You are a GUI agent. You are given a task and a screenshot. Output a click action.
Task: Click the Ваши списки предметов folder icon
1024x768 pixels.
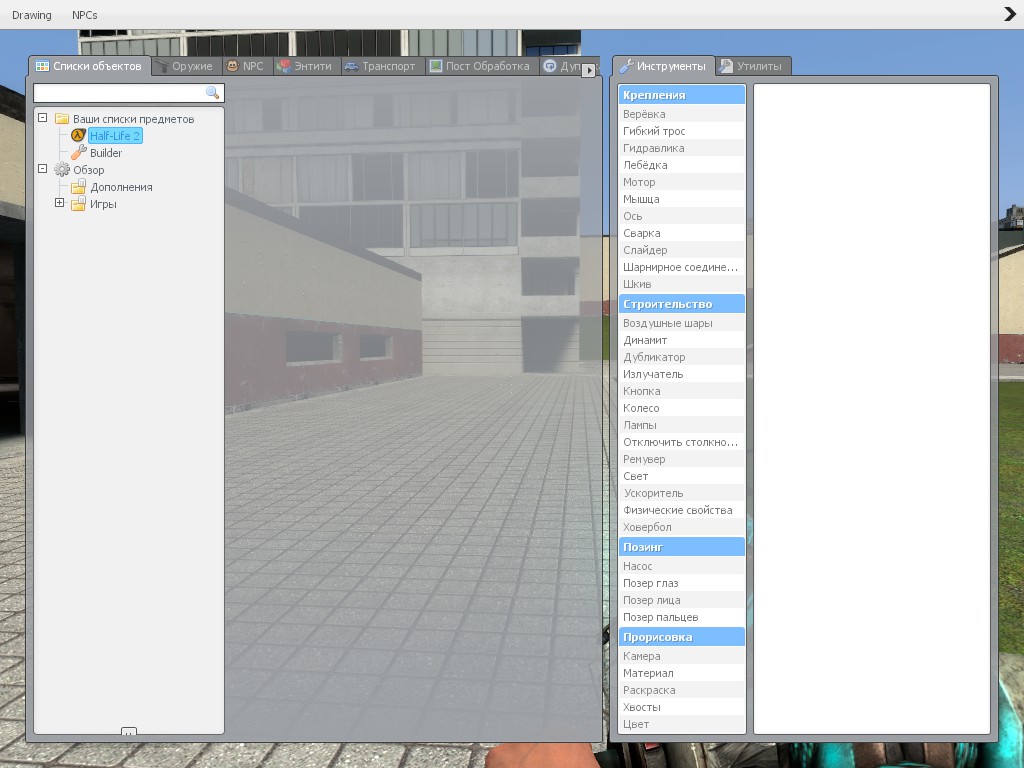61,119
